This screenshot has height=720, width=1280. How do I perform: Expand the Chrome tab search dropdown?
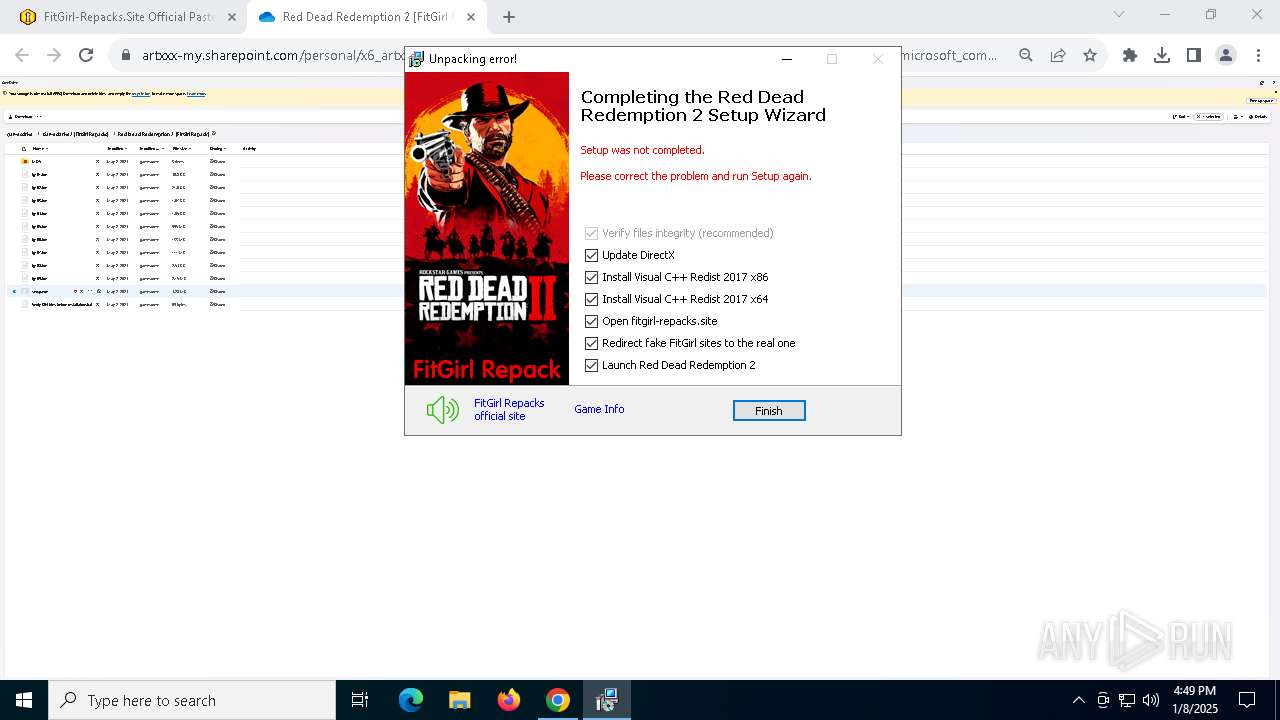pyautogui.click(x=1119, y=14)
